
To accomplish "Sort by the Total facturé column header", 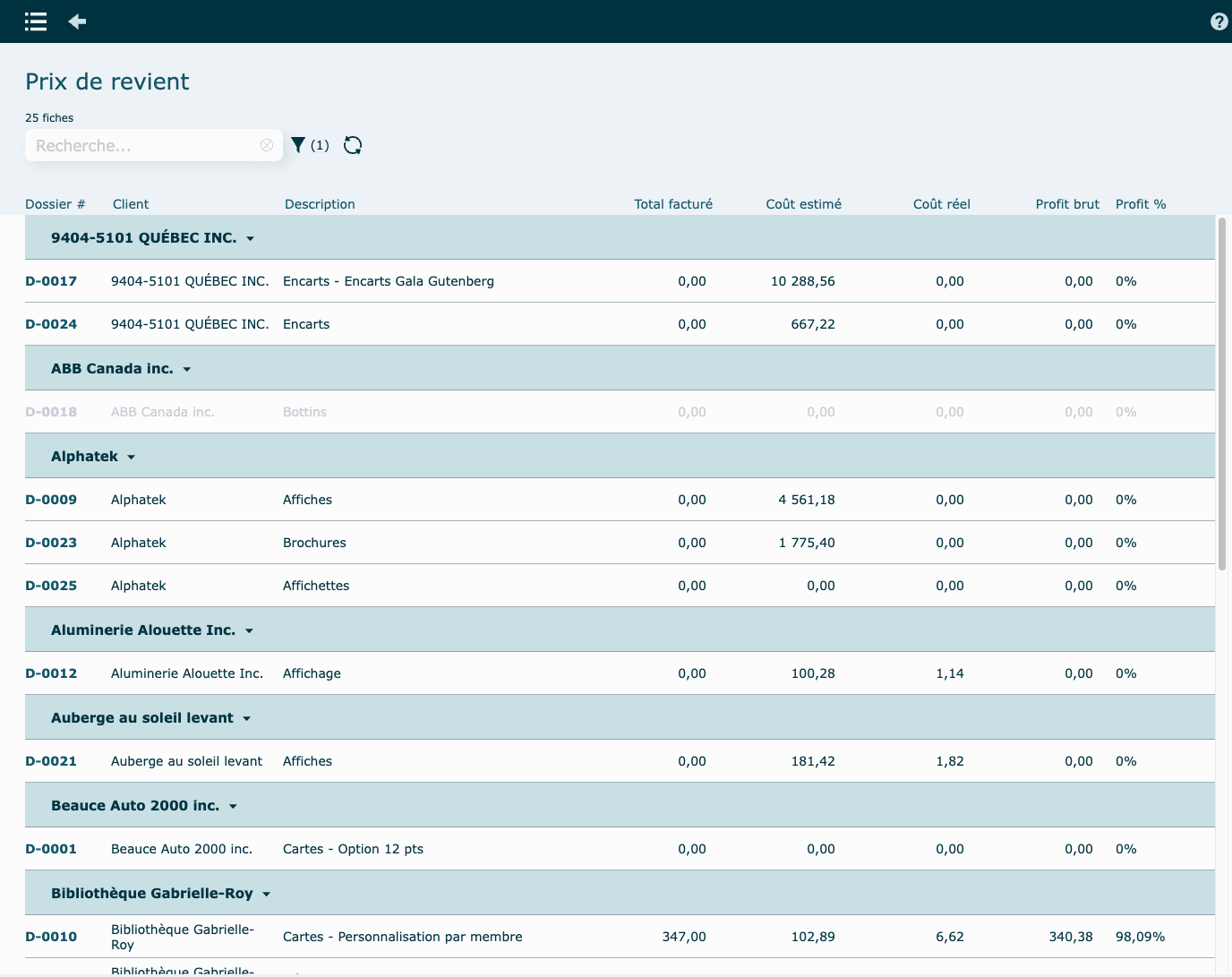I will coord(672,204).
